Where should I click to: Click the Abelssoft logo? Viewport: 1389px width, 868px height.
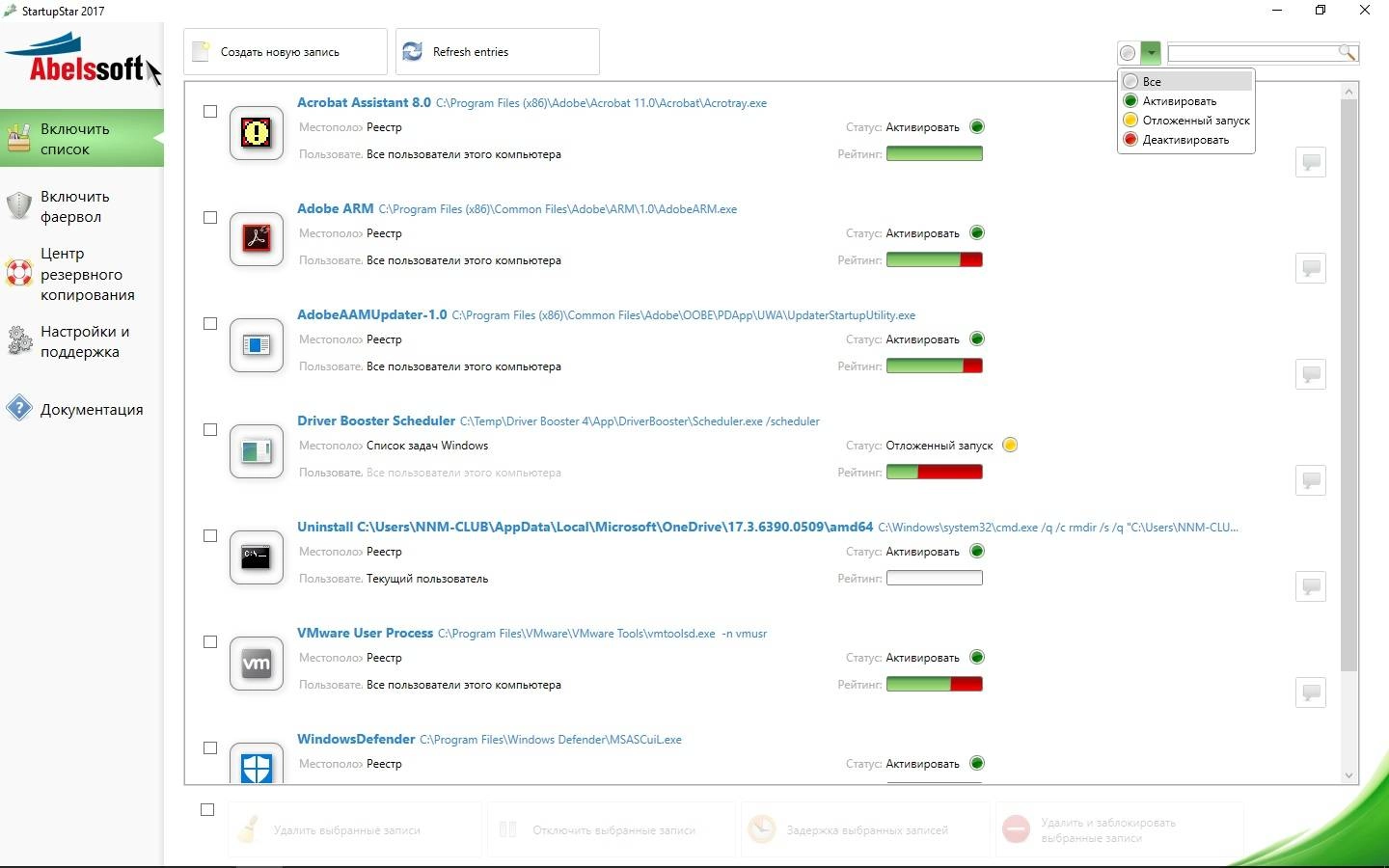coord(83,59)
